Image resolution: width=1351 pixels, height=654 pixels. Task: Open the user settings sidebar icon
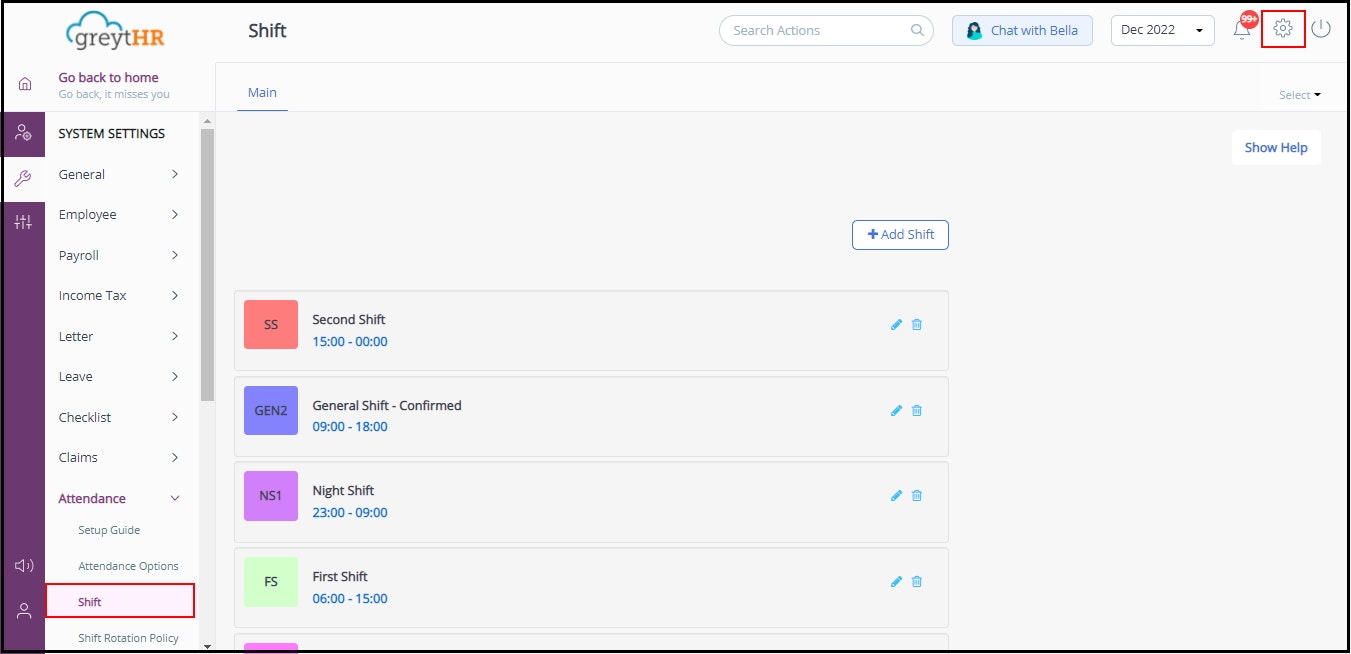(x=24, y=133)
